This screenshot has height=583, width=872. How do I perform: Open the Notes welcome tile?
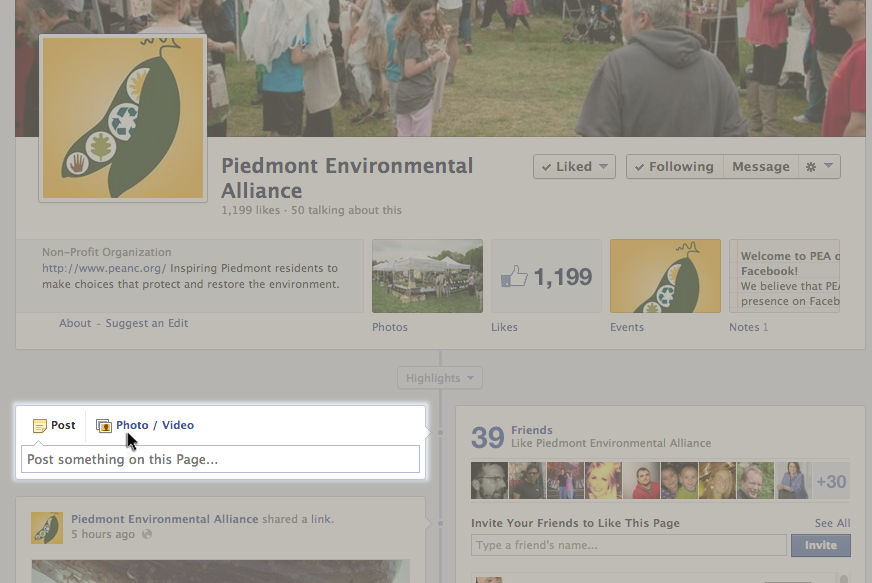[784, 276]
